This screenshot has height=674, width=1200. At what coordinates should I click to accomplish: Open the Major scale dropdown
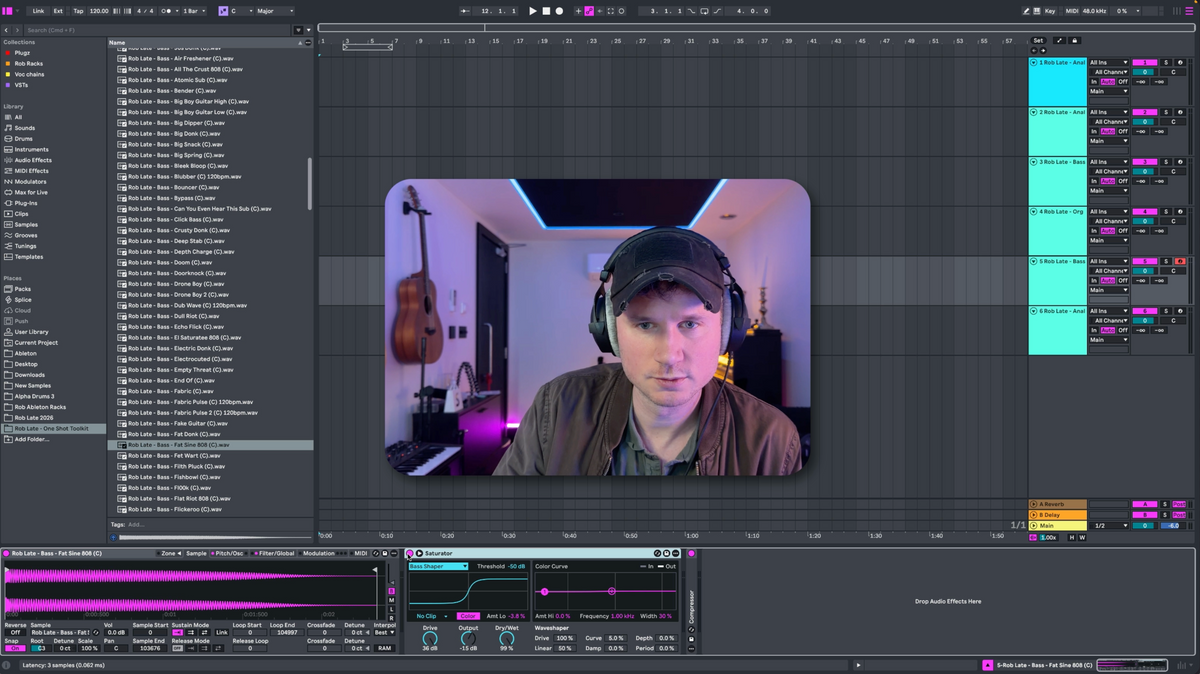tap(273, 11)
